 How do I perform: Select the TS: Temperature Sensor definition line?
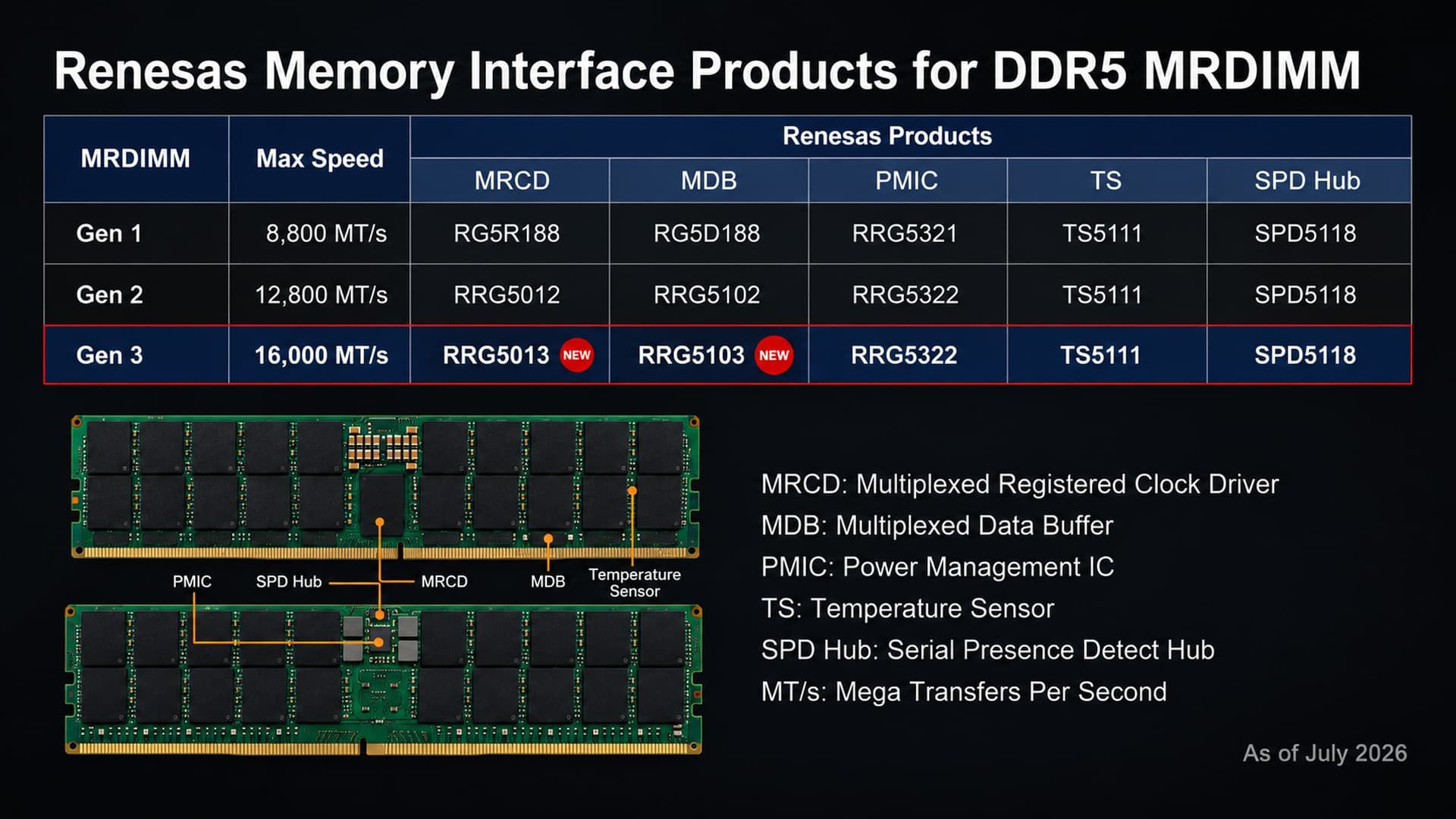pyautogui.click(x=908, y=608)
